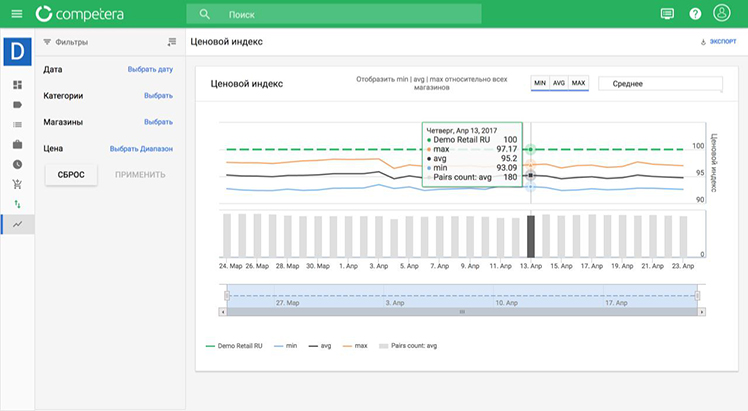This screenshot has height=411, width=748.
Task: Open the tag icon sidebar item
Action: point(18,105)
